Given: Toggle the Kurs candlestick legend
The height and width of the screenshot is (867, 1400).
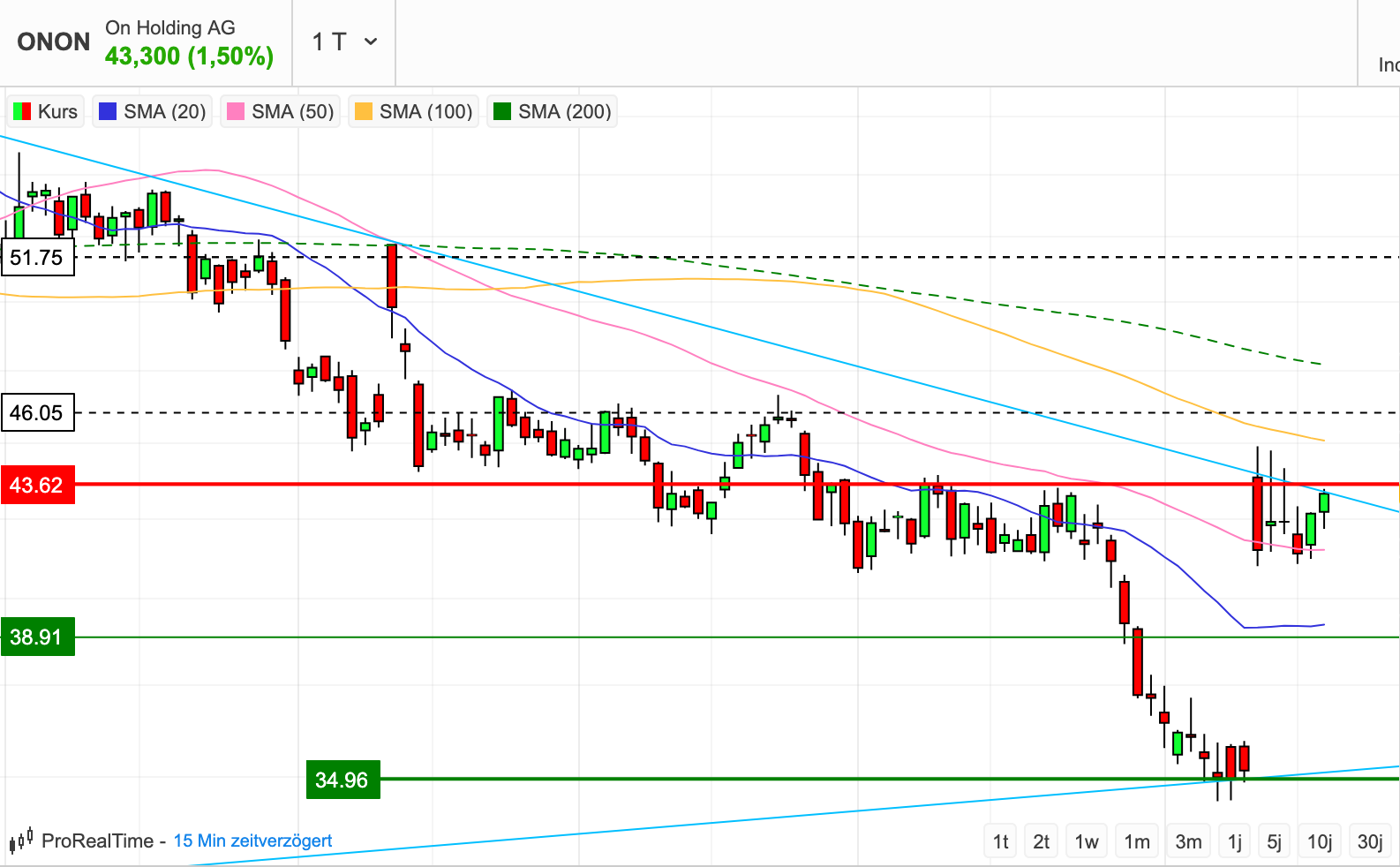Looking at the screenshot, I should [46, 111].
